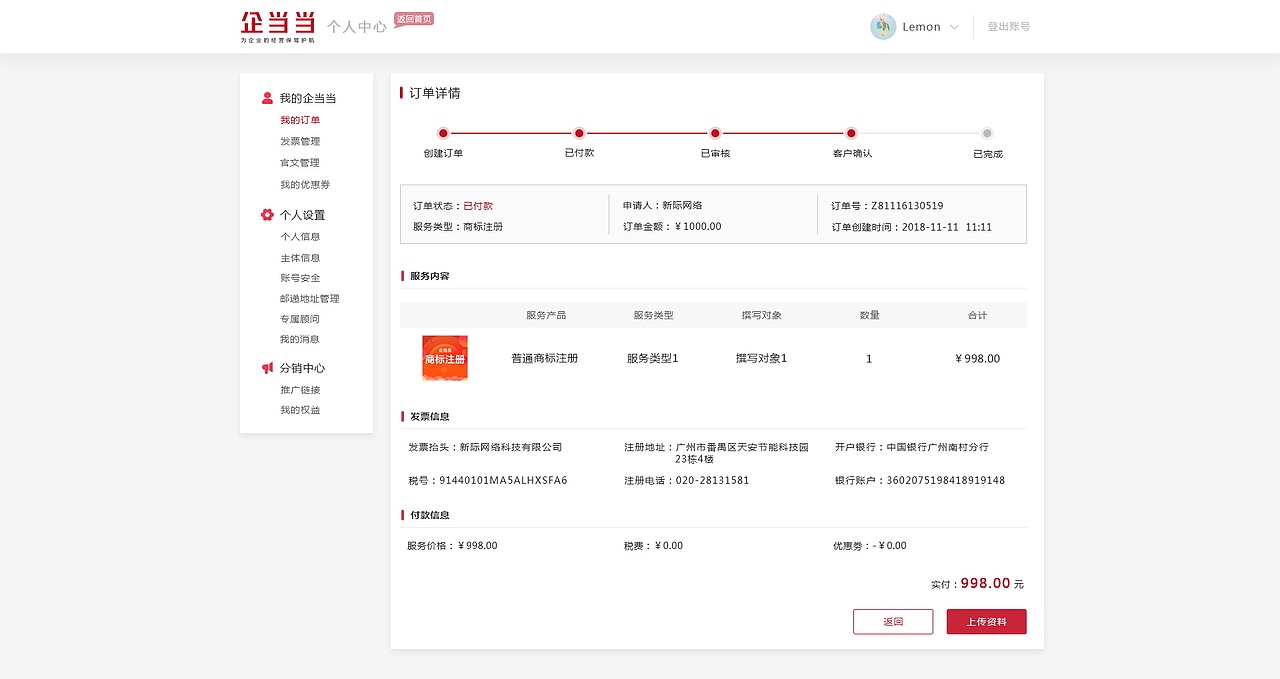The width and height of the screenshot is (1280, 679).
Task: Click the 普通商标注册 product name
Action: tap(544, 358)
